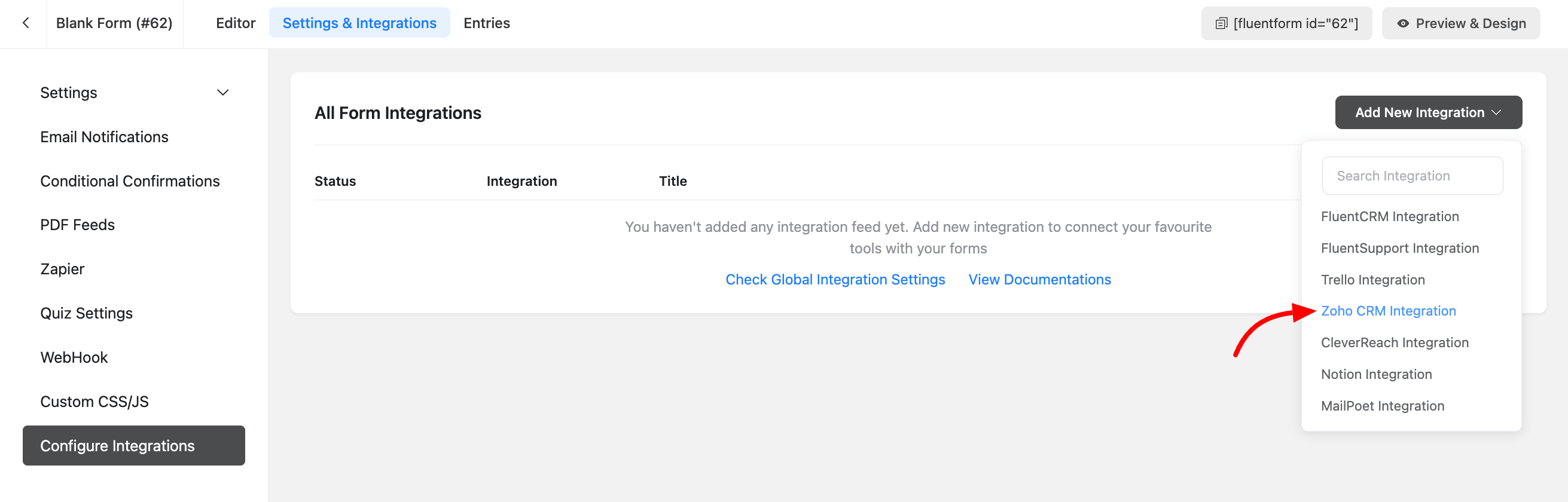This screenshot has height=502, width=1568.
Task: Copy the fluentform shortcode
Action: tap(1286, 23)
